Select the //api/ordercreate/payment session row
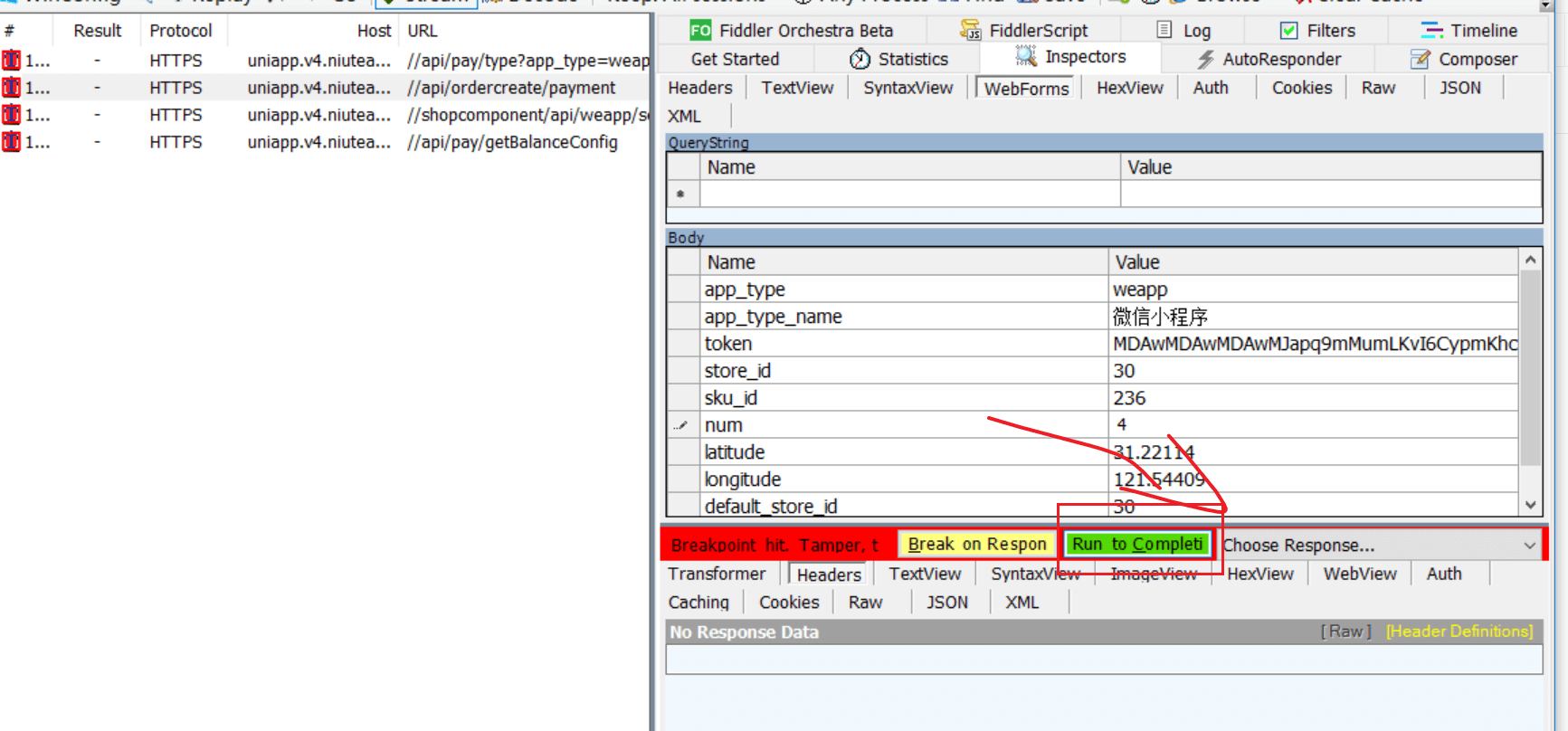Screen dimensions: 1568x731 tap(326, 88)
